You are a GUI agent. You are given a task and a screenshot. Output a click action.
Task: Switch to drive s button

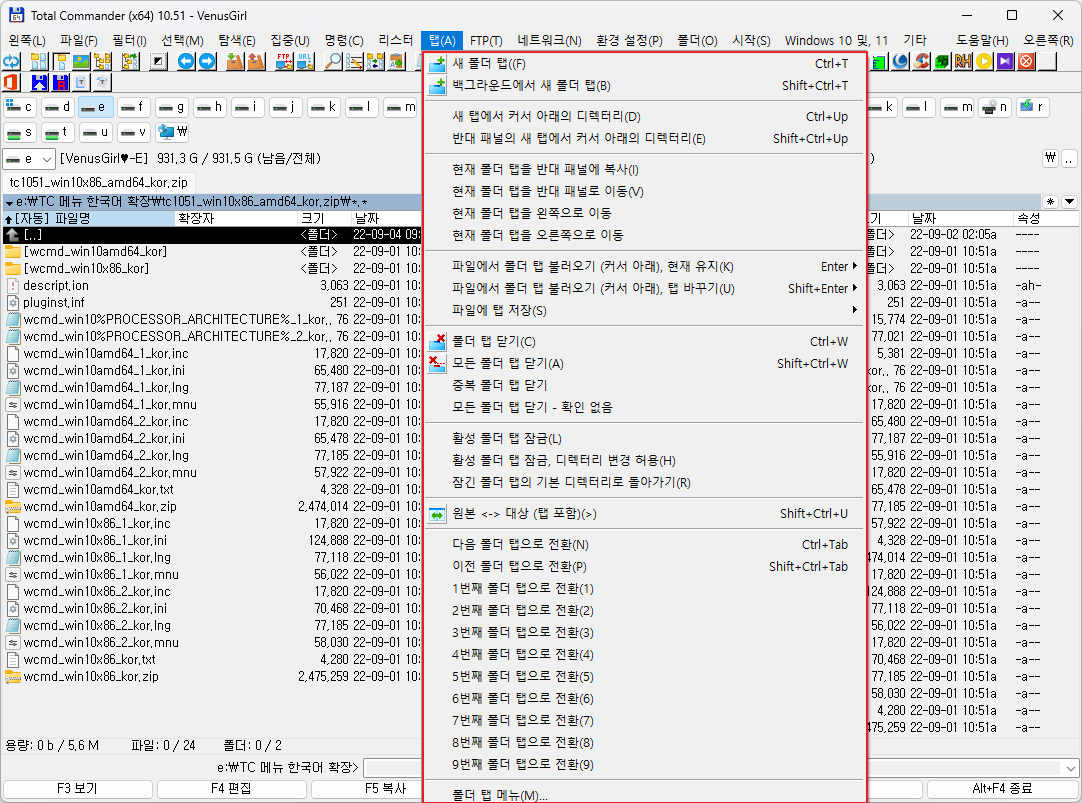coord(19,132)
